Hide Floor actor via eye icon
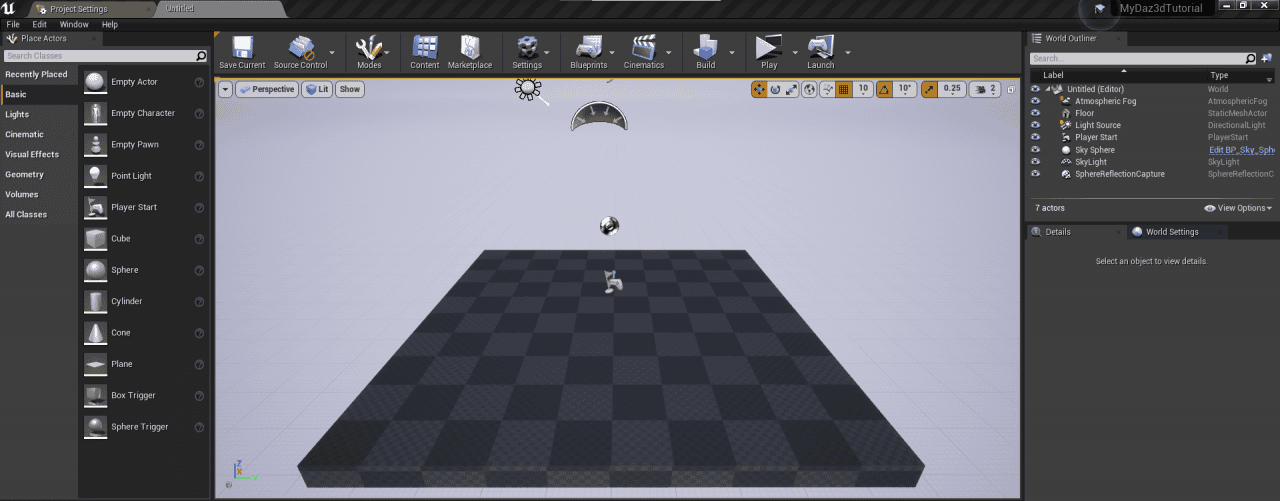 (x=1035, y=113)
